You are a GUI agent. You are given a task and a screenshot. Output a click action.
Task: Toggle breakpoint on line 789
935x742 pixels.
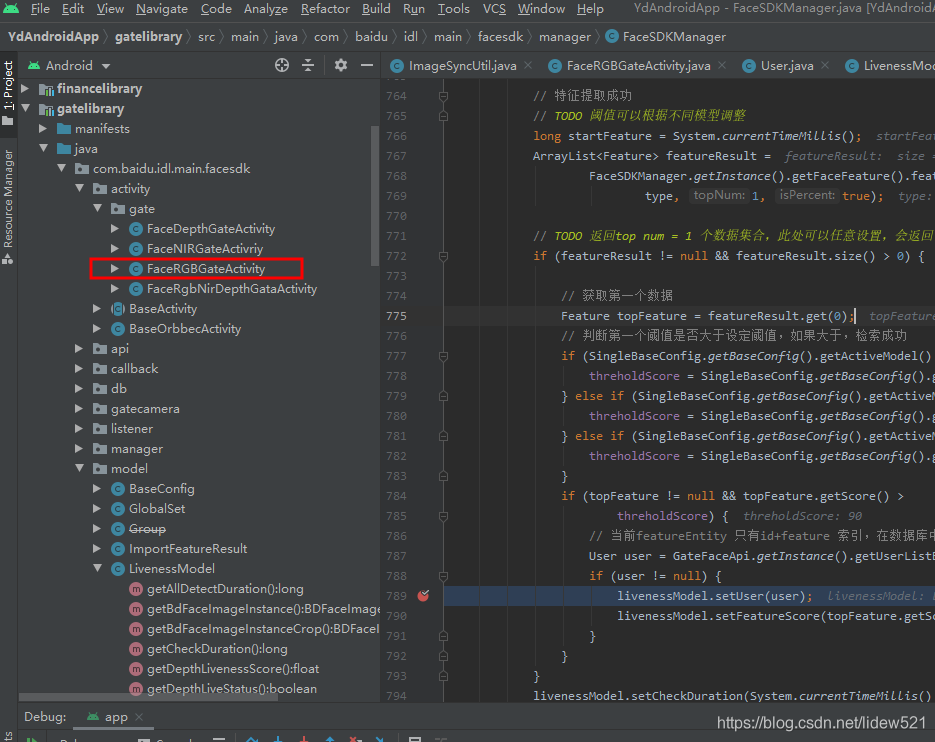423,595
